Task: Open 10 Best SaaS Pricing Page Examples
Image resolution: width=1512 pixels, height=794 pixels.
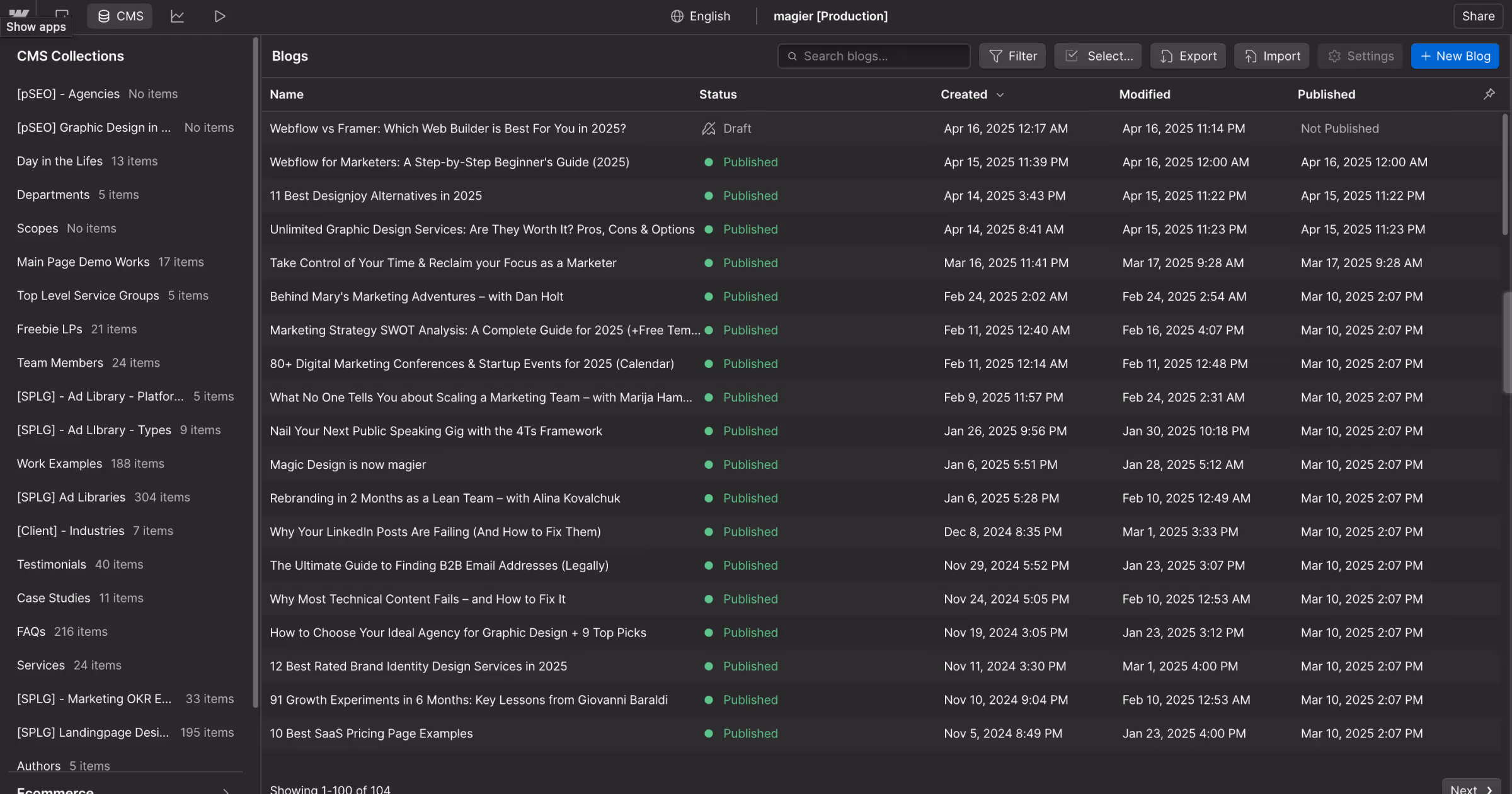Action: coord(371,734)
